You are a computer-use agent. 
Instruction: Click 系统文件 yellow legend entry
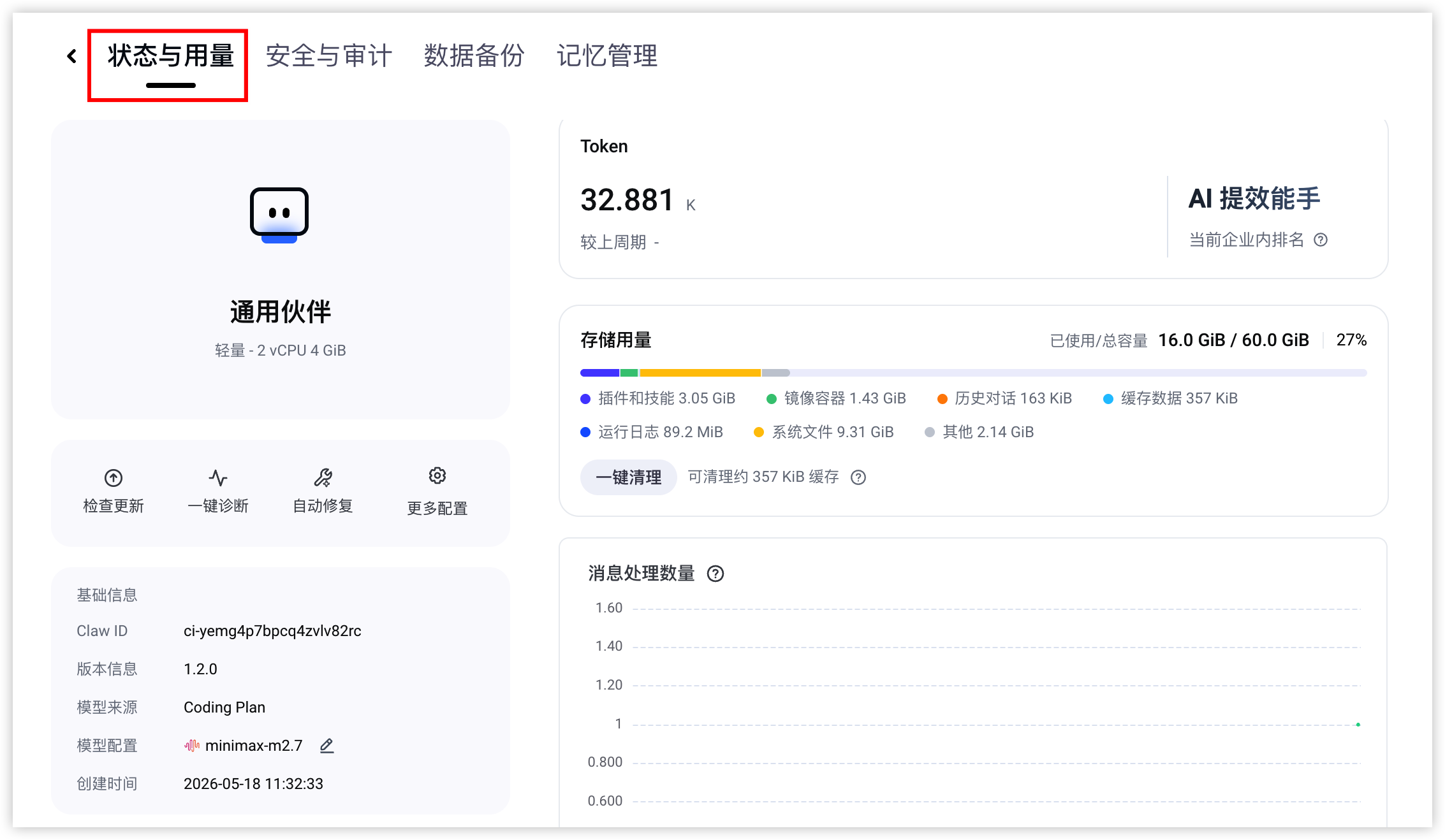[x=824, y=432]
